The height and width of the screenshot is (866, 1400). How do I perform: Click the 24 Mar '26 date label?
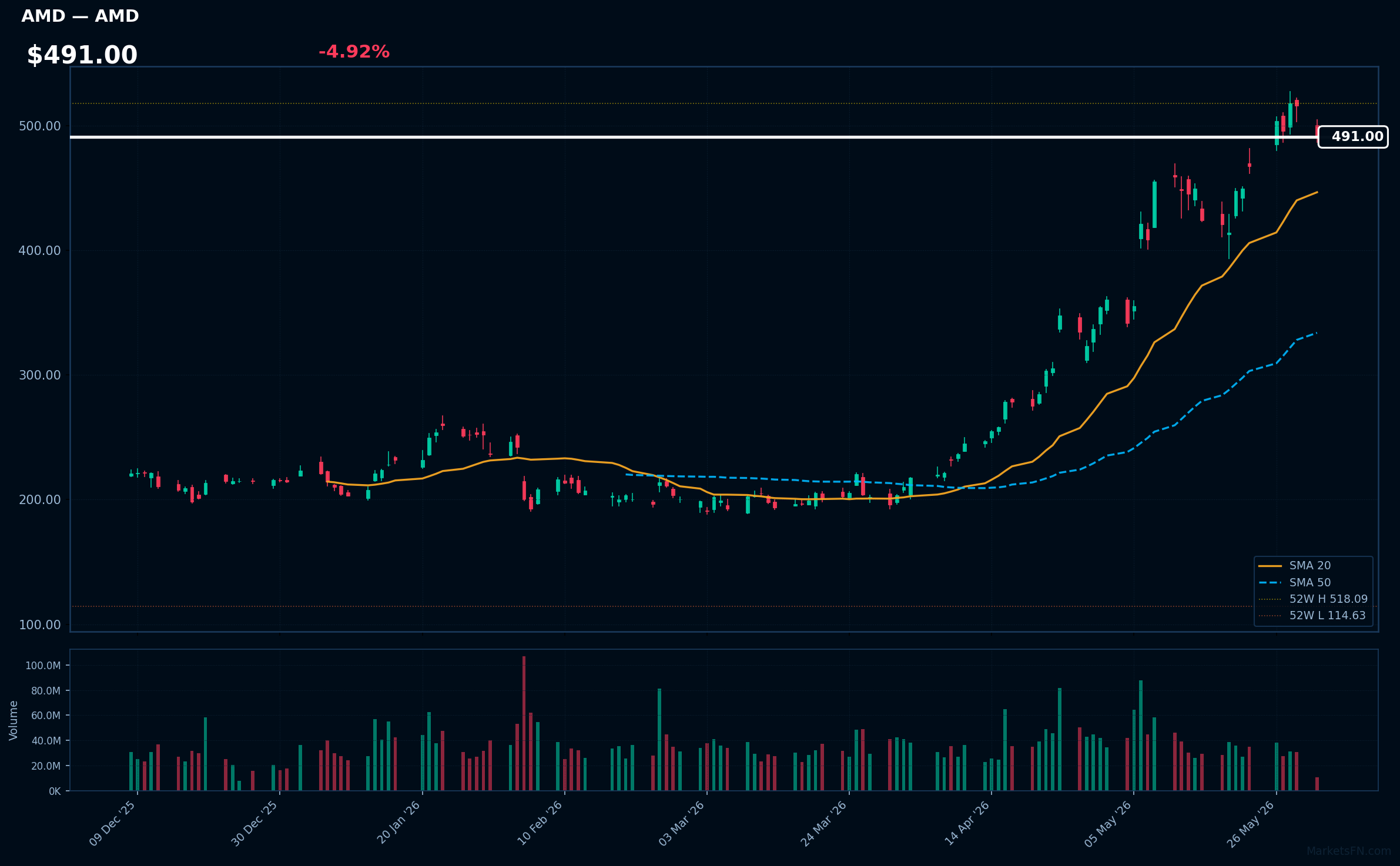pos(824,824)
